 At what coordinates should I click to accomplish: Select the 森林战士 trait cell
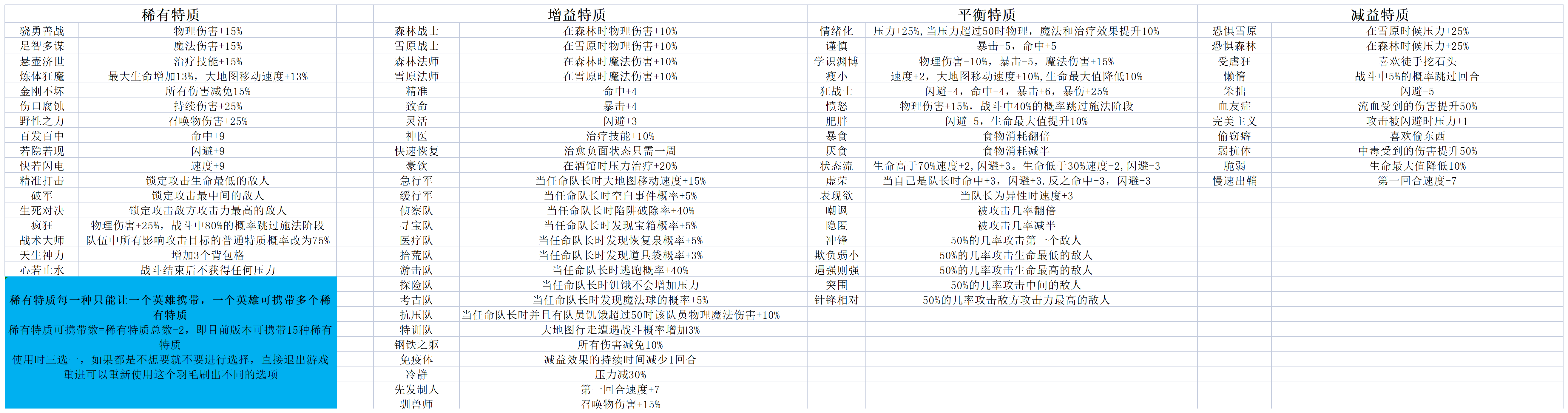coord(416,31)
